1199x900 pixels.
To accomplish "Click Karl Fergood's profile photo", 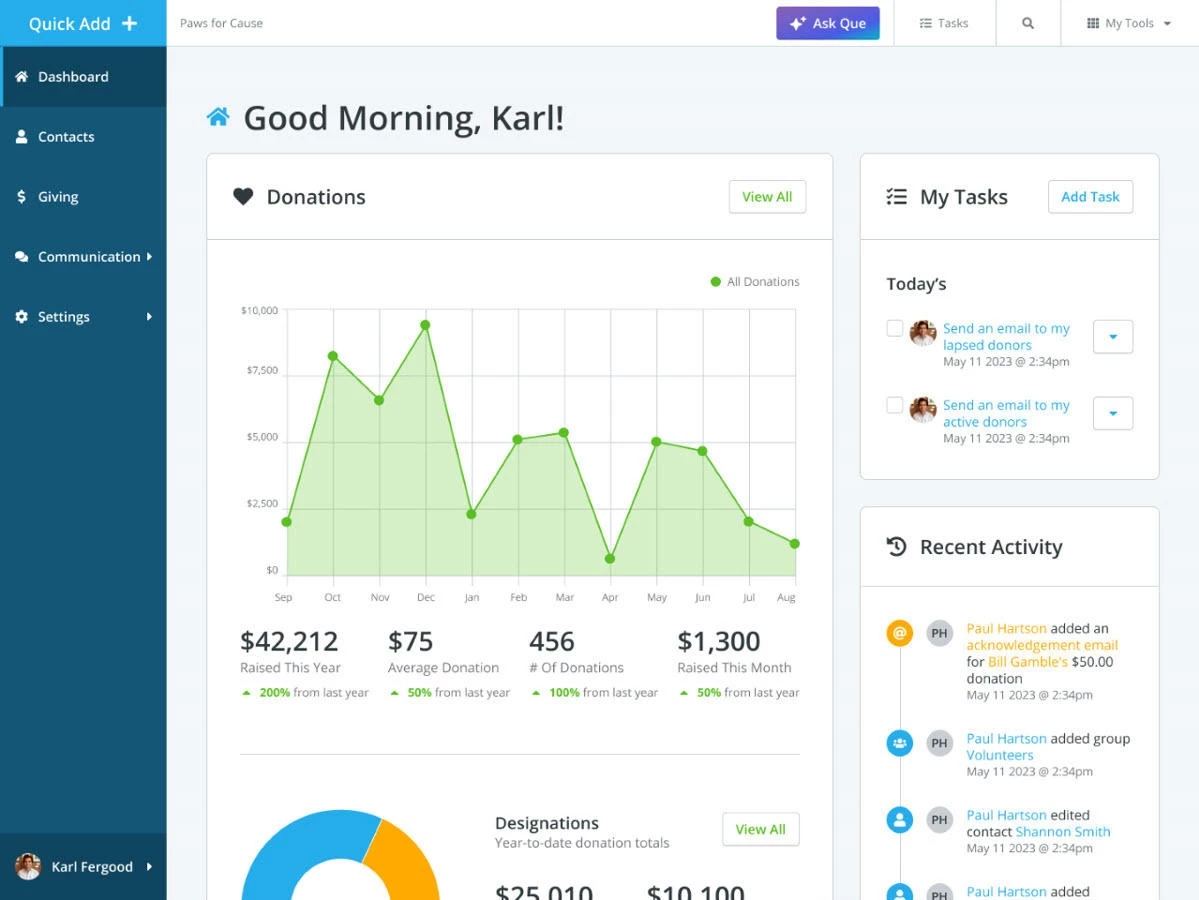I will click(x=28, y=866).
